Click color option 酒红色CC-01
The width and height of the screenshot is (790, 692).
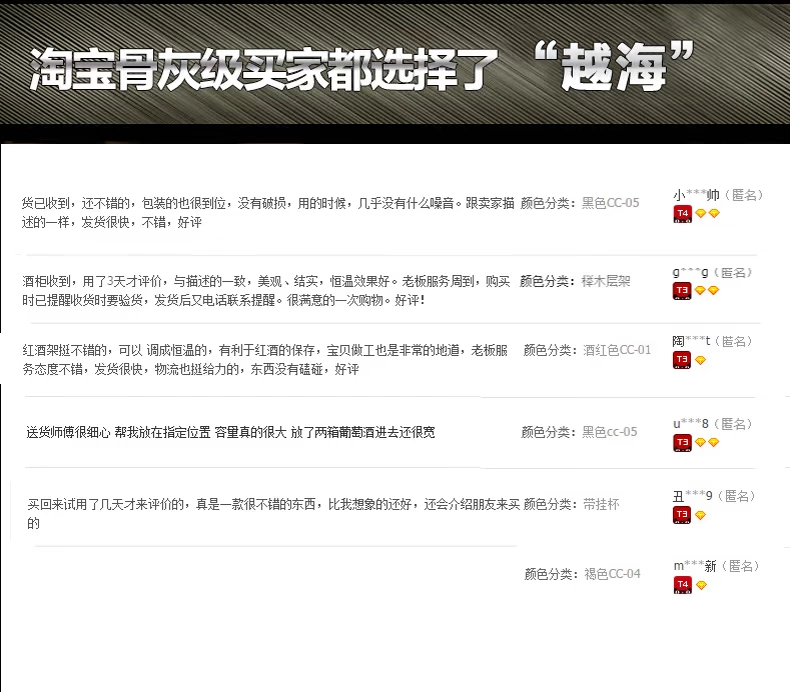617,350
